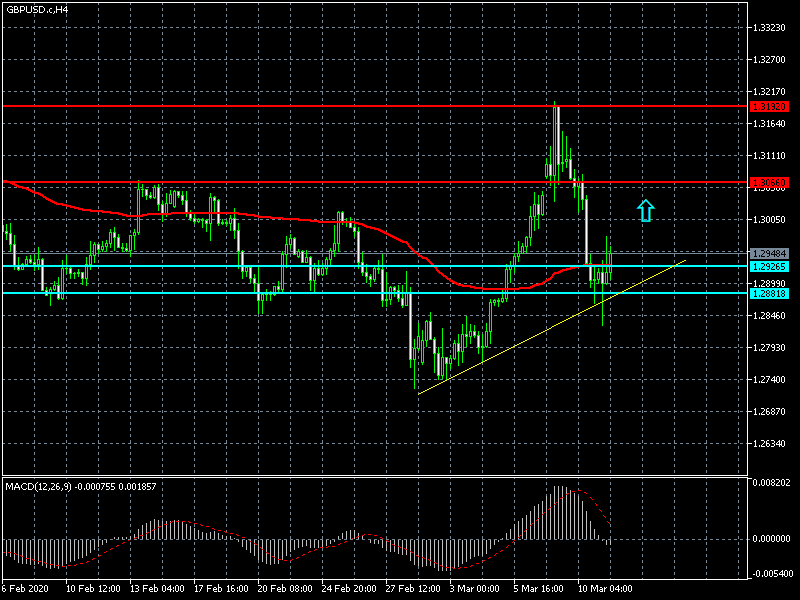The height and width of the screenshot is (600, 800).
Task: Click the GBPUSD.c,H4 chart title
Action: (x=37, y=9)
